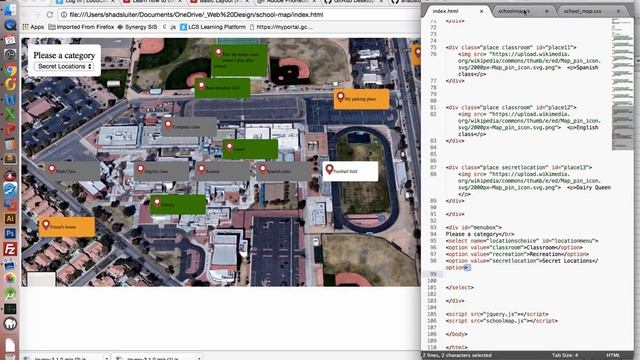The width and height of the screenshot is (640, 360).
Task: Click the menubox div on line 93
Action: (473, 227)
